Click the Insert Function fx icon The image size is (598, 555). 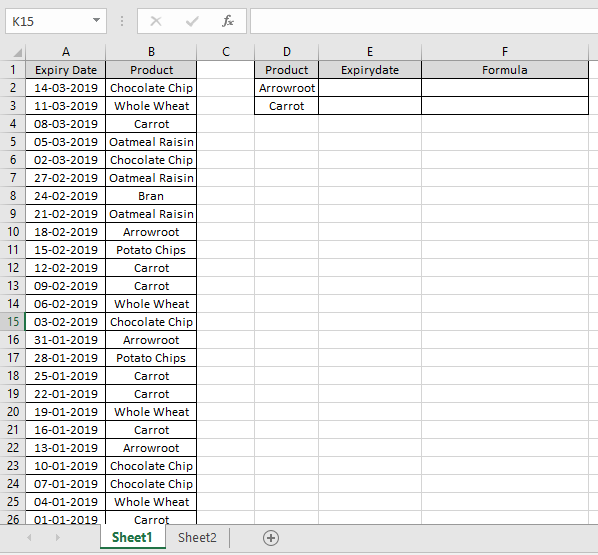[228, 21]
